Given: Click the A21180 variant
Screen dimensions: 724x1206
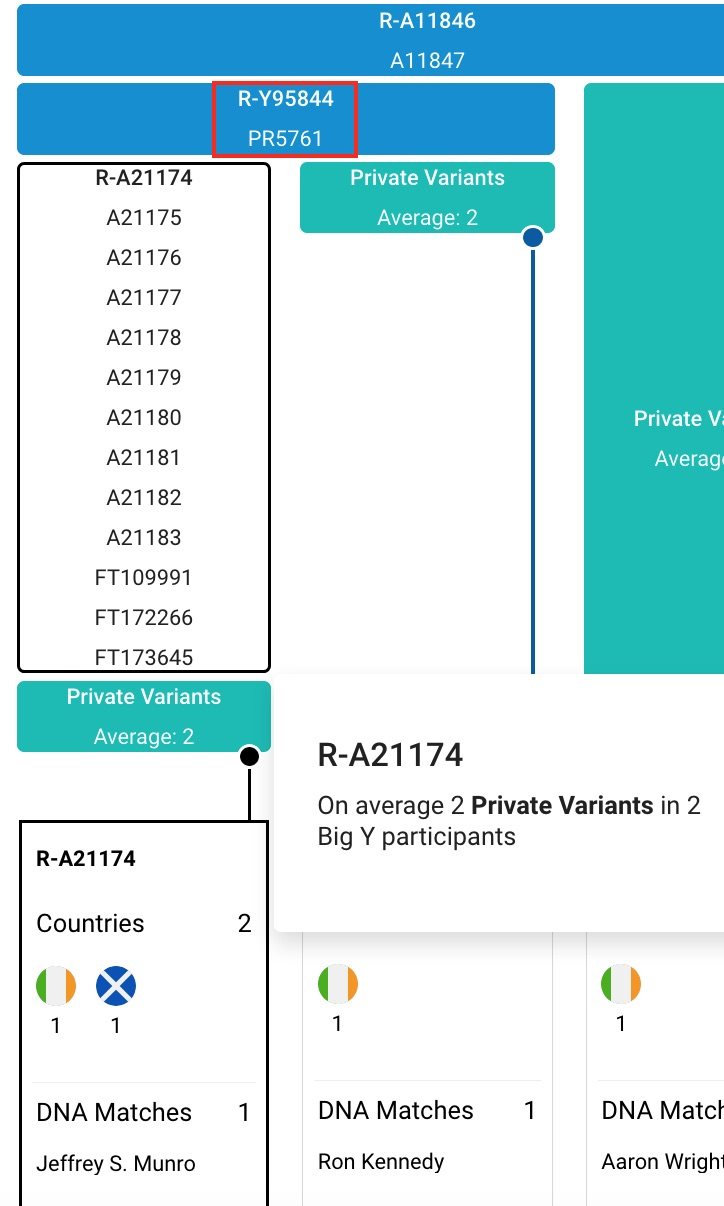Looking at the screenshot, I should point(144,418).
